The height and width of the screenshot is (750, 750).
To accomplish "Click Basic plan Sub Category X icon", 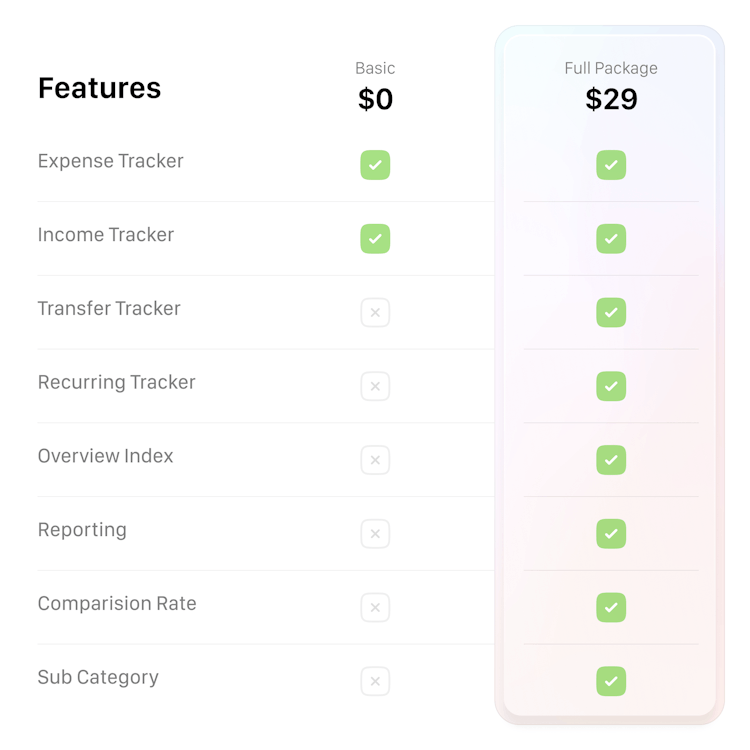I will (375, 681).
